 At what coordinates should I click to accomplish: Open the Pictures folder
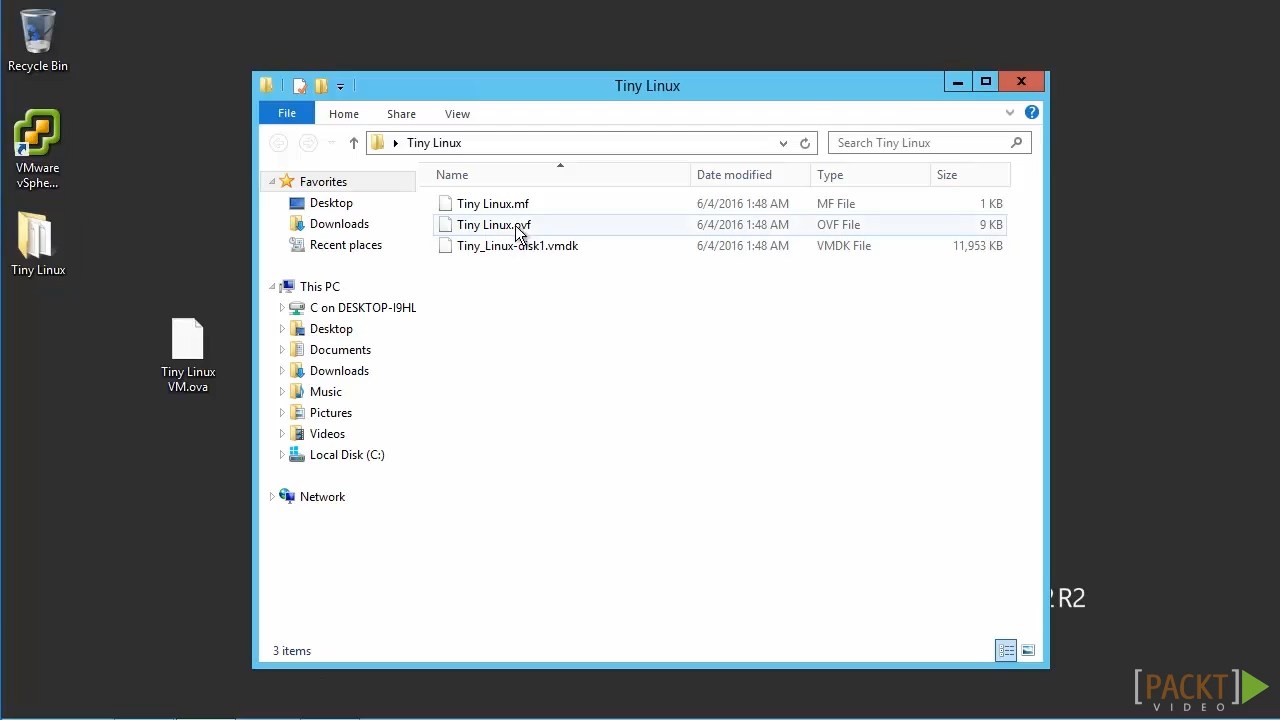pos(330,413)
